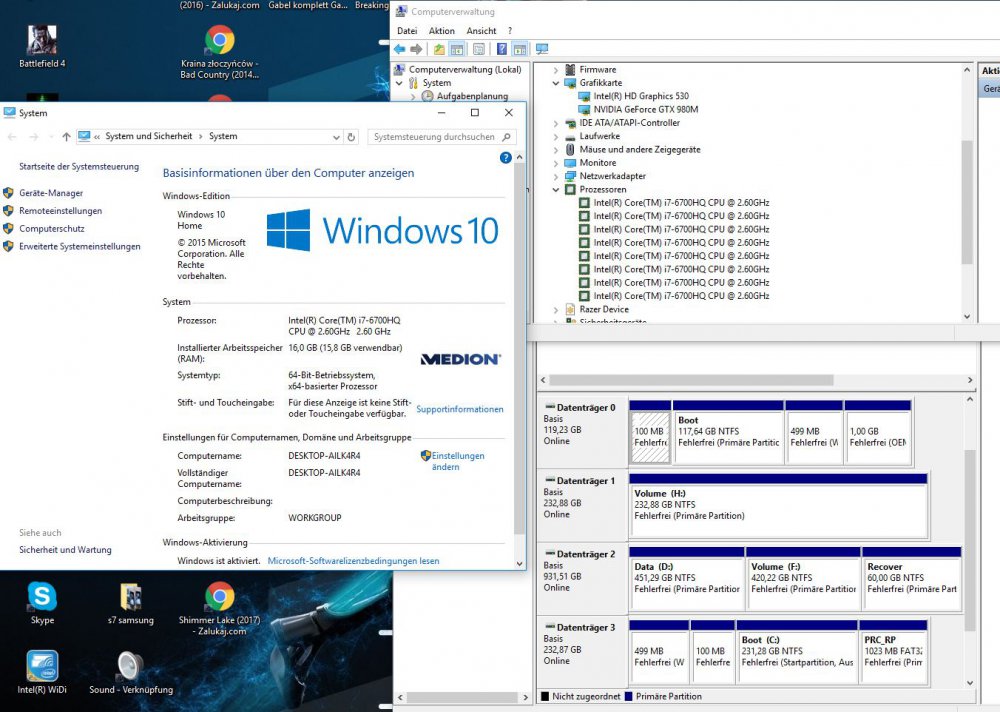The image size is (1000, 712).
Task: Click the Hilfe question mark toolbar icon
Action: [501, 48]
